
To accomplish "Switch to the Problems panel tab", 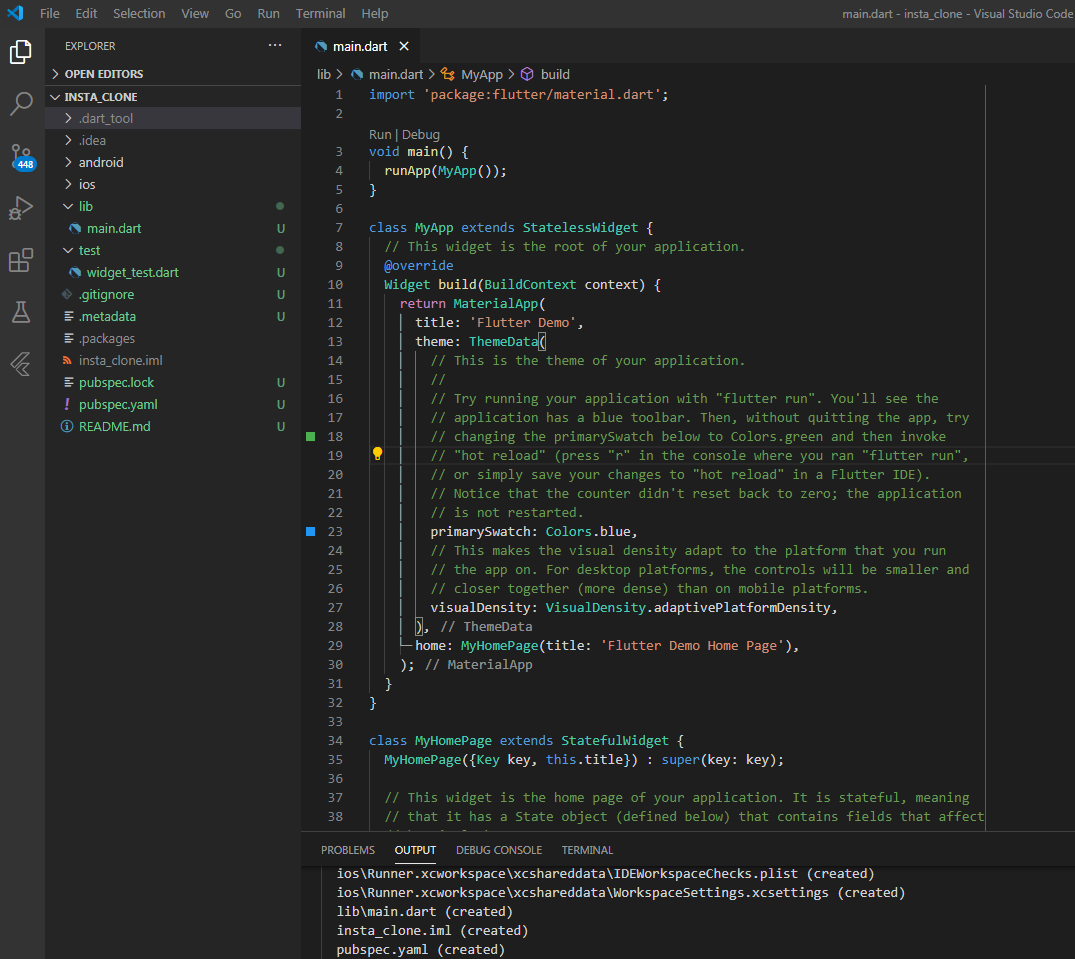I will (x=348, y=850).
